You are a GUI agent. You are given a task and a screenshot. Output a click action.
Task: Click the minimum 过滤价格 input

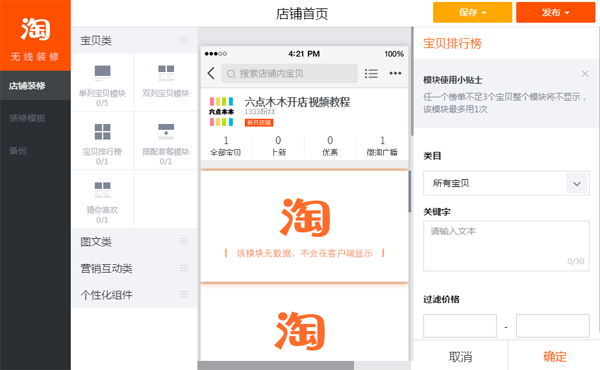tap(460, 326)
